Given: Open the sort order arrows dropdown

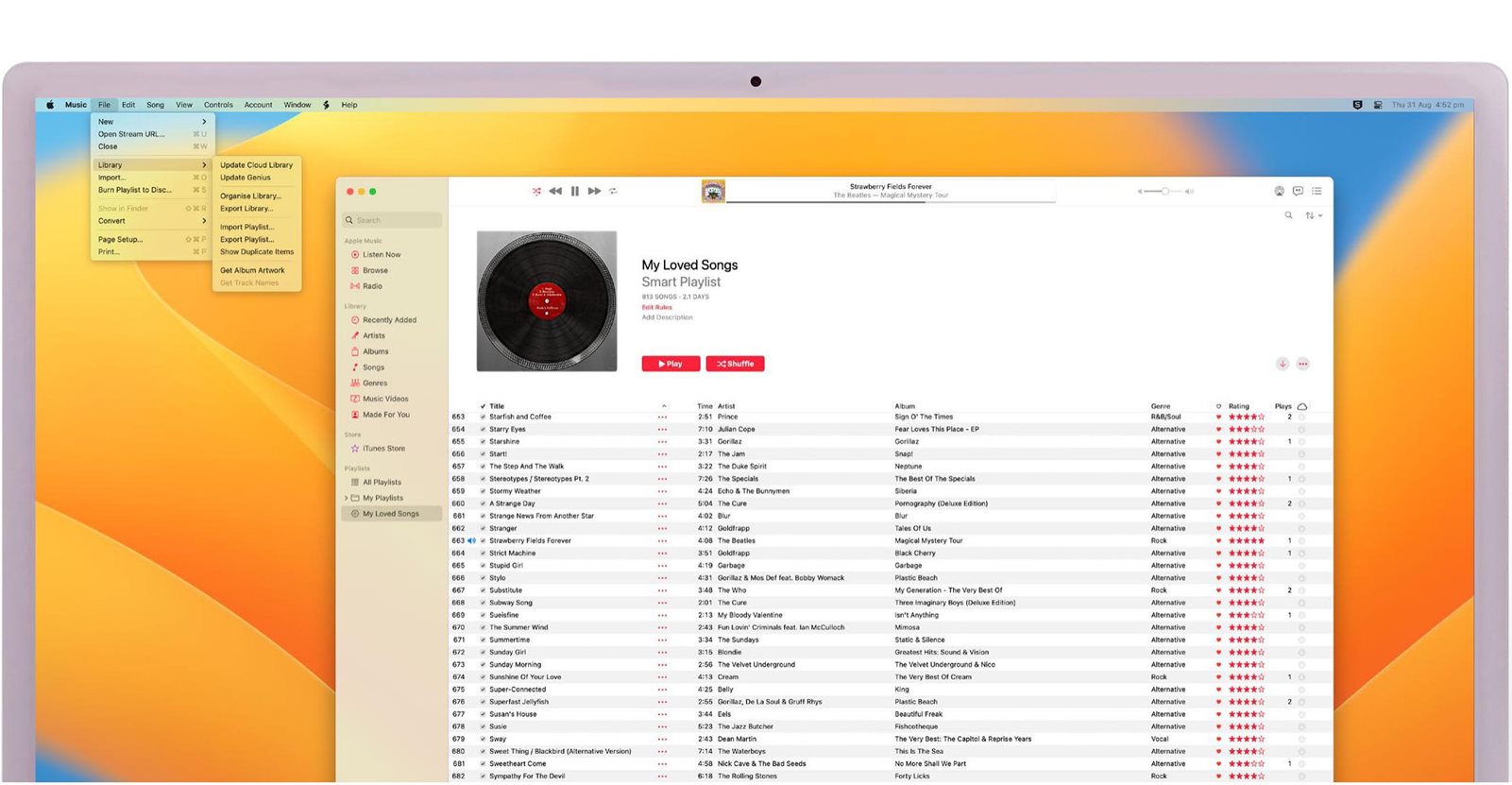Looking at the screenshot, I should point(1313,215).
